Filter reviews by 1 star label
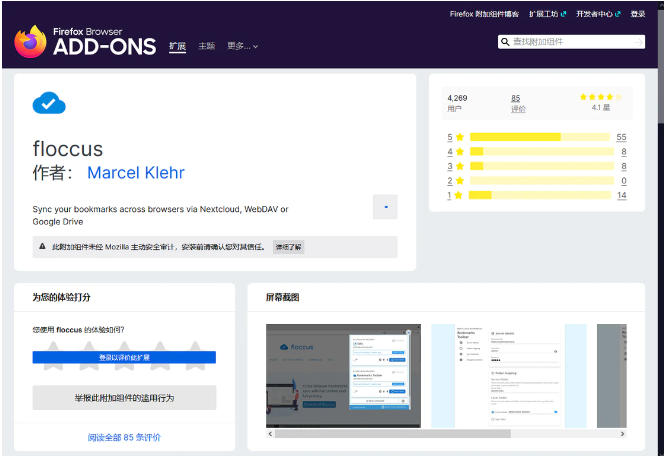The width and height of the screenshot is (664, 456). point(449,195)
